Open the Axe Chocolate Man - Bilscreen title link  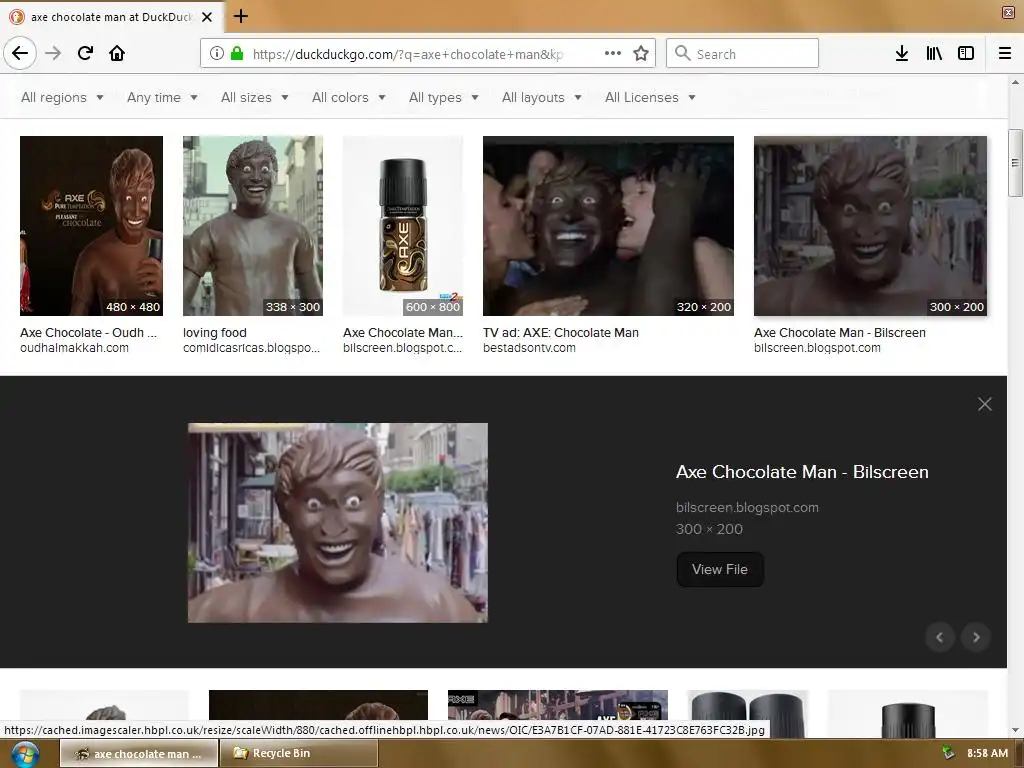tap(802, 472)
